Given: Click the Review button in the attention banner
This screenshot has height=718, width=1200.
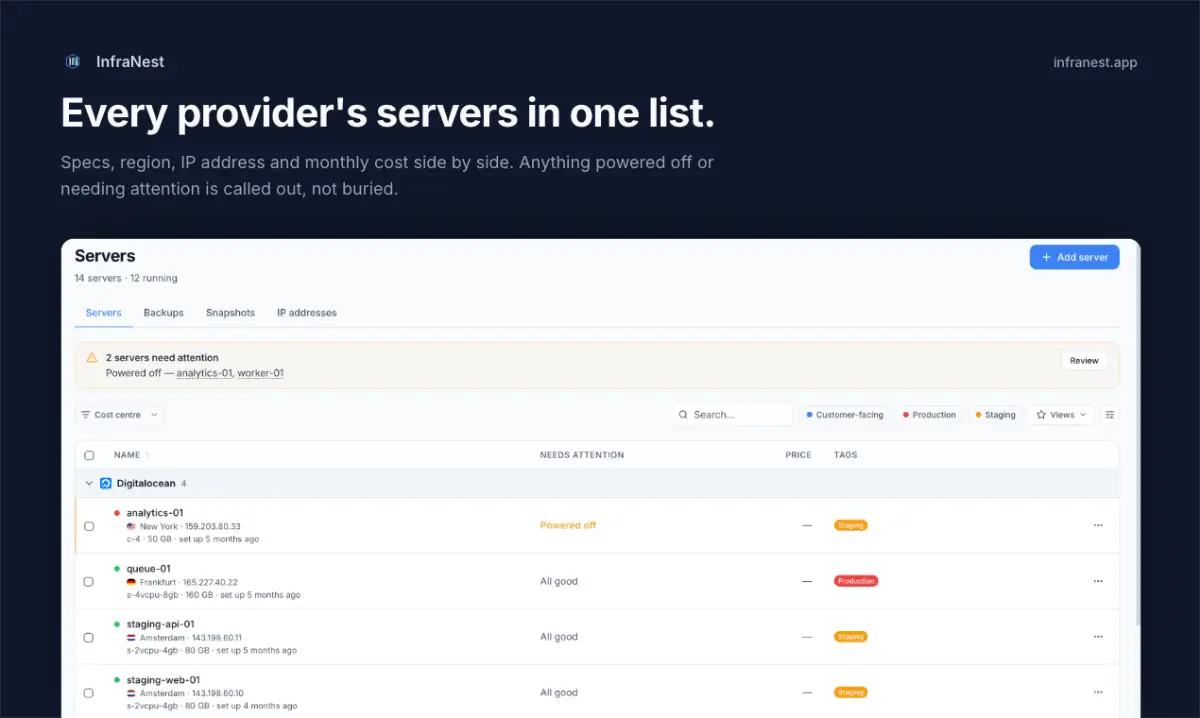Looking at the screenshot, I should (1084, 361).
